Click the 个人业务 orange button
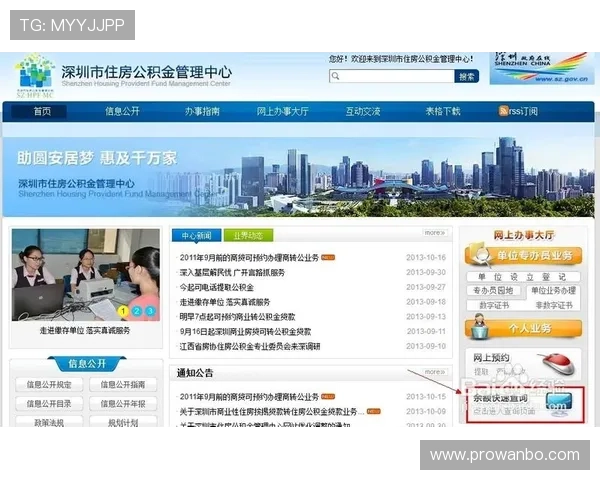Screen dimensions: 600x480 click(523, 328)
